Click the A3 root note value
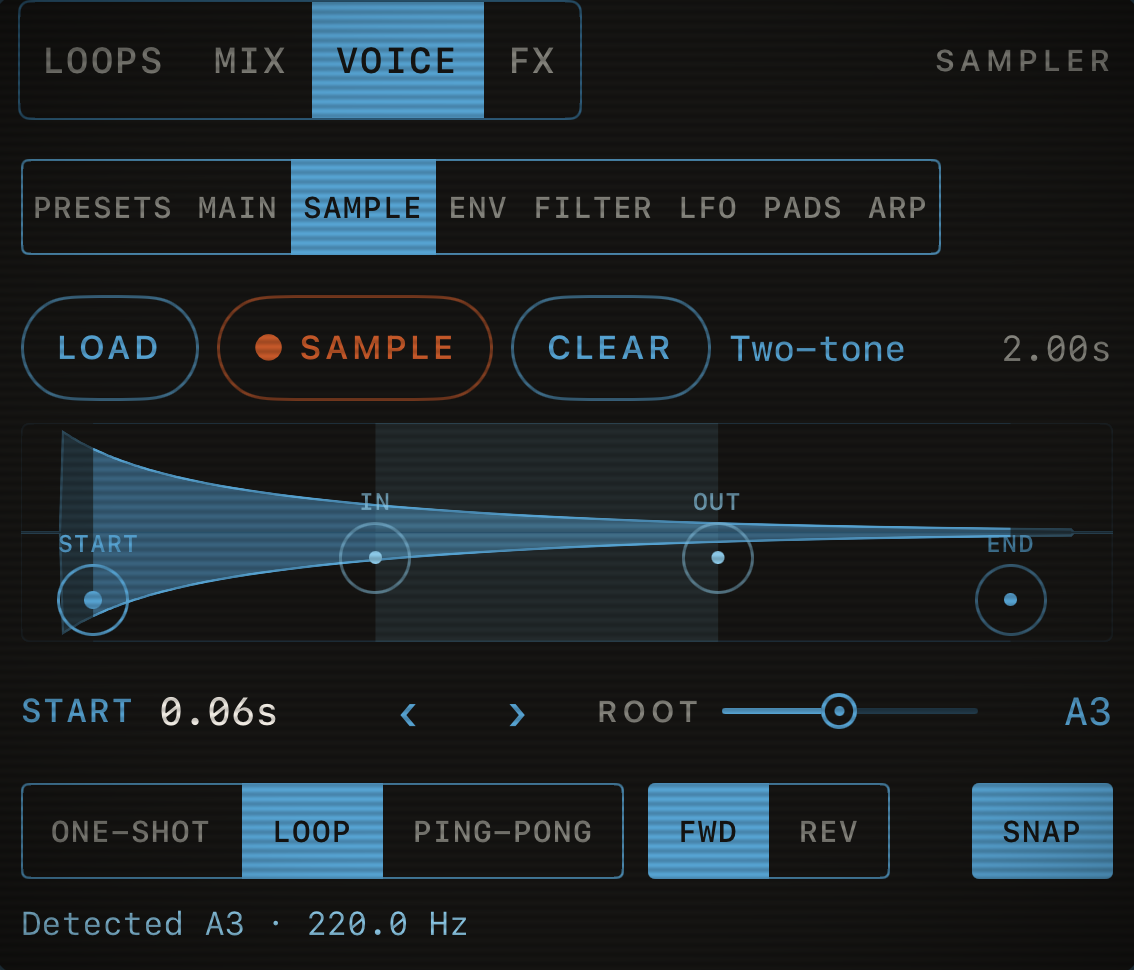Screen dimensions: 1134x970 click(x=1088, y=712)
